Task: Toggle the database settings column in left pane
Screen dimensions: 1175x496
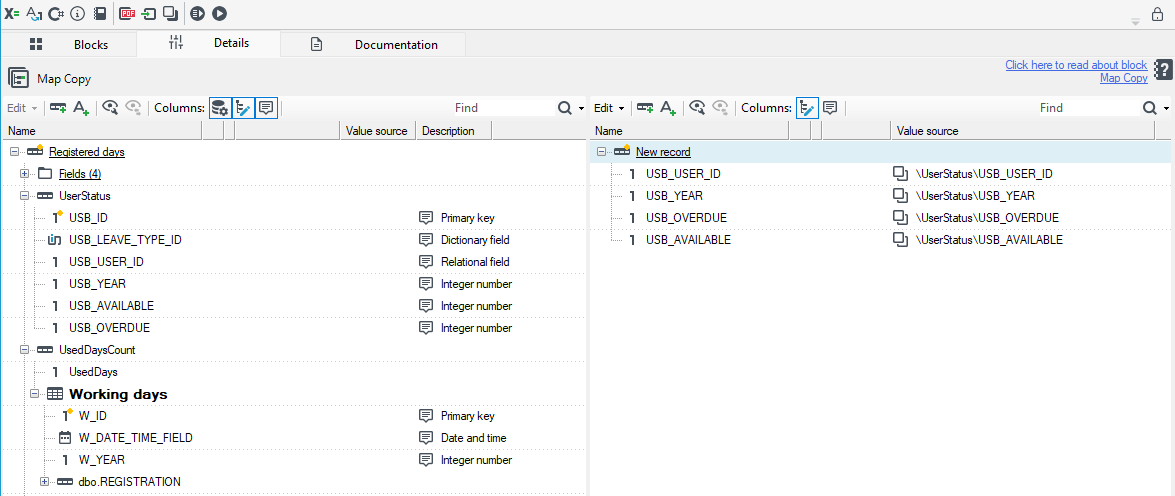Action: [x=220, y=108]
